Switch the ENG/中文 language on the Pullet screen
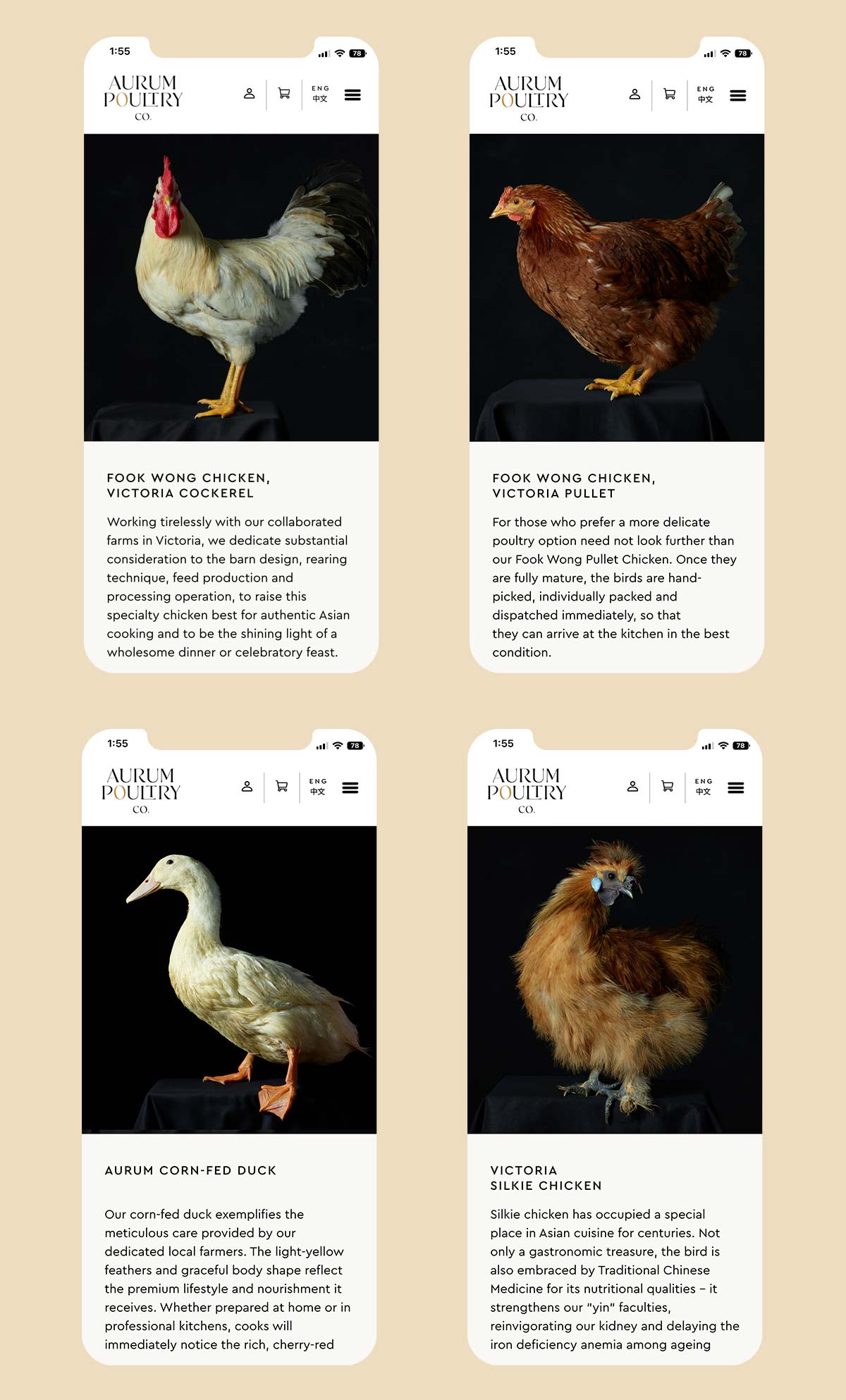 [x=706, y=95]
